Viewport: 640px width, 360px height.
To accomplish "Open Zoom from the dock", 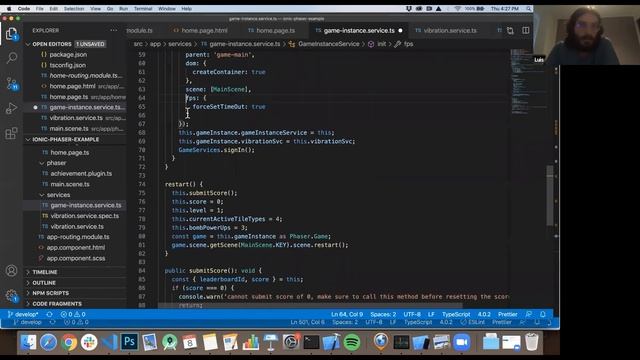I will [462, 342].
